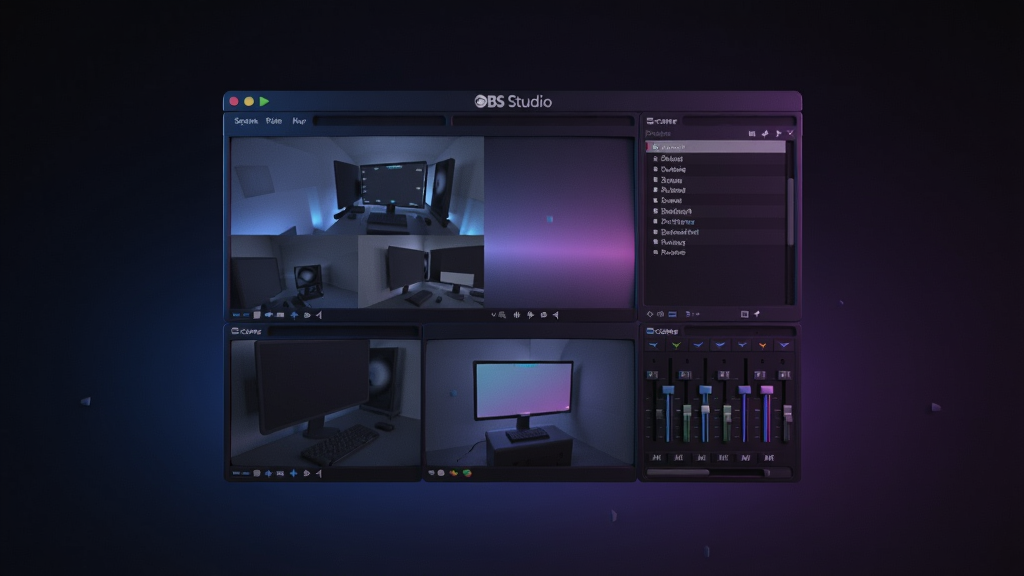Click the sources list vertical scrollbar
The height and width of the screenshot is (576, 1024).
point(790,212)
